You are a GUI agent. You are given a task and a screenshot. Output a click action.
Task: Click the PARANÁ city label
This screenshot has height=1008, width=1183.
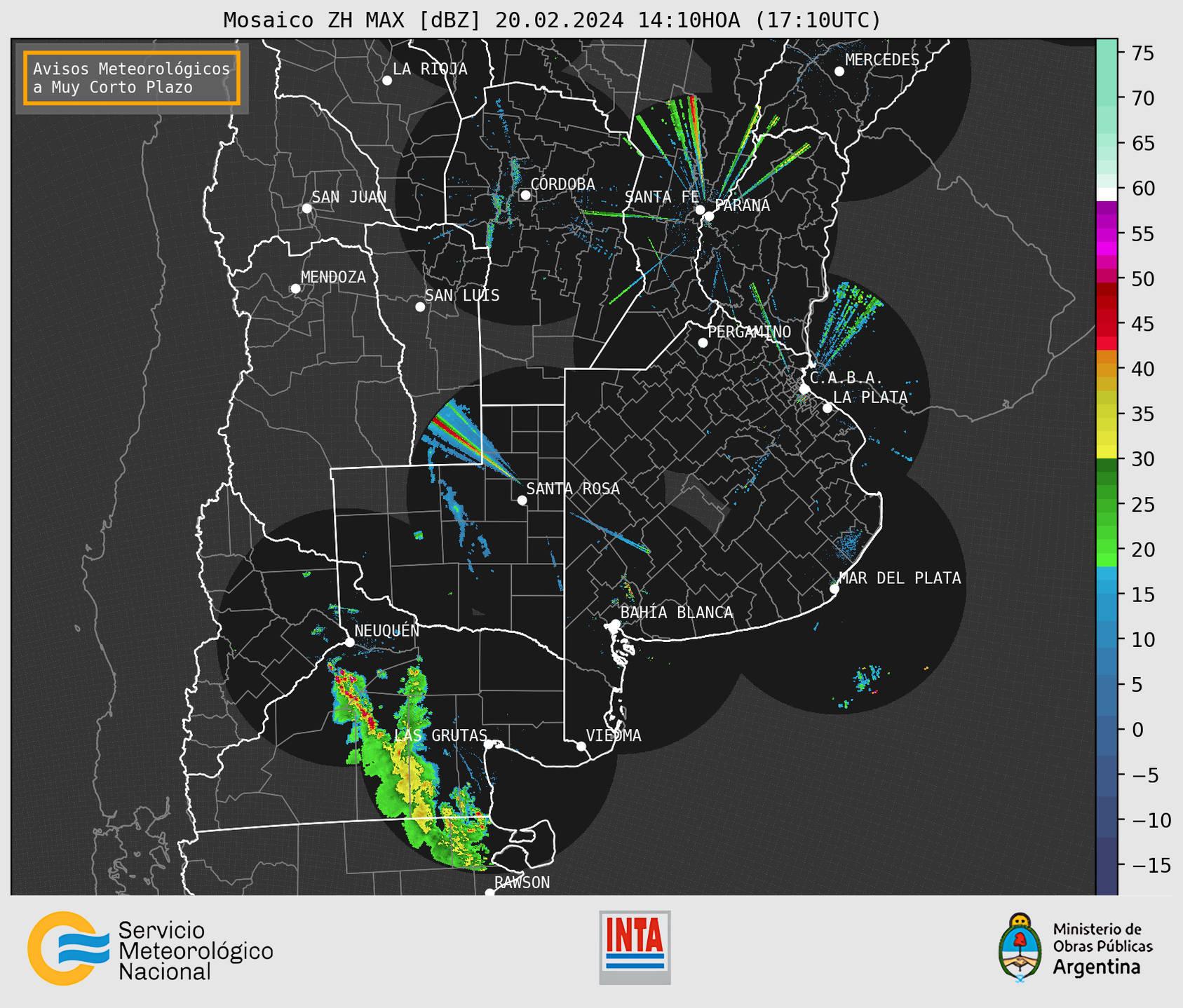742,205
